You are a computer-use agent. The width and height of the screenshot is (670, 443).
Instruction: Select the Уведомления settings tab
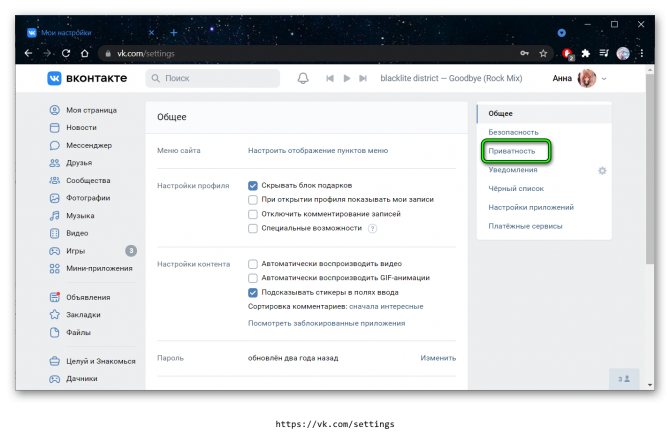(x=513, y=170)
